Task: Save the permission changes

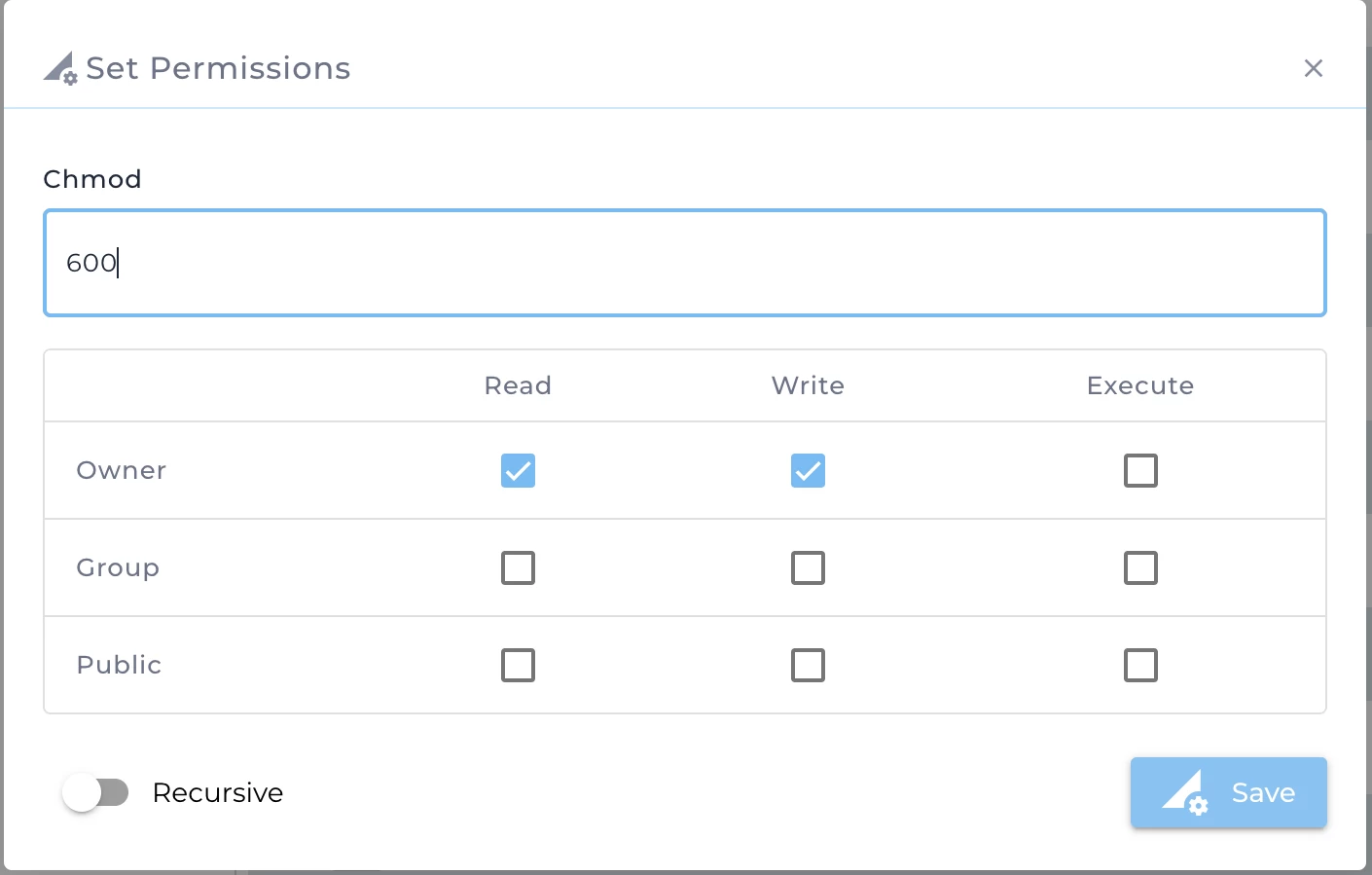Action: (x=1228, y=793)
